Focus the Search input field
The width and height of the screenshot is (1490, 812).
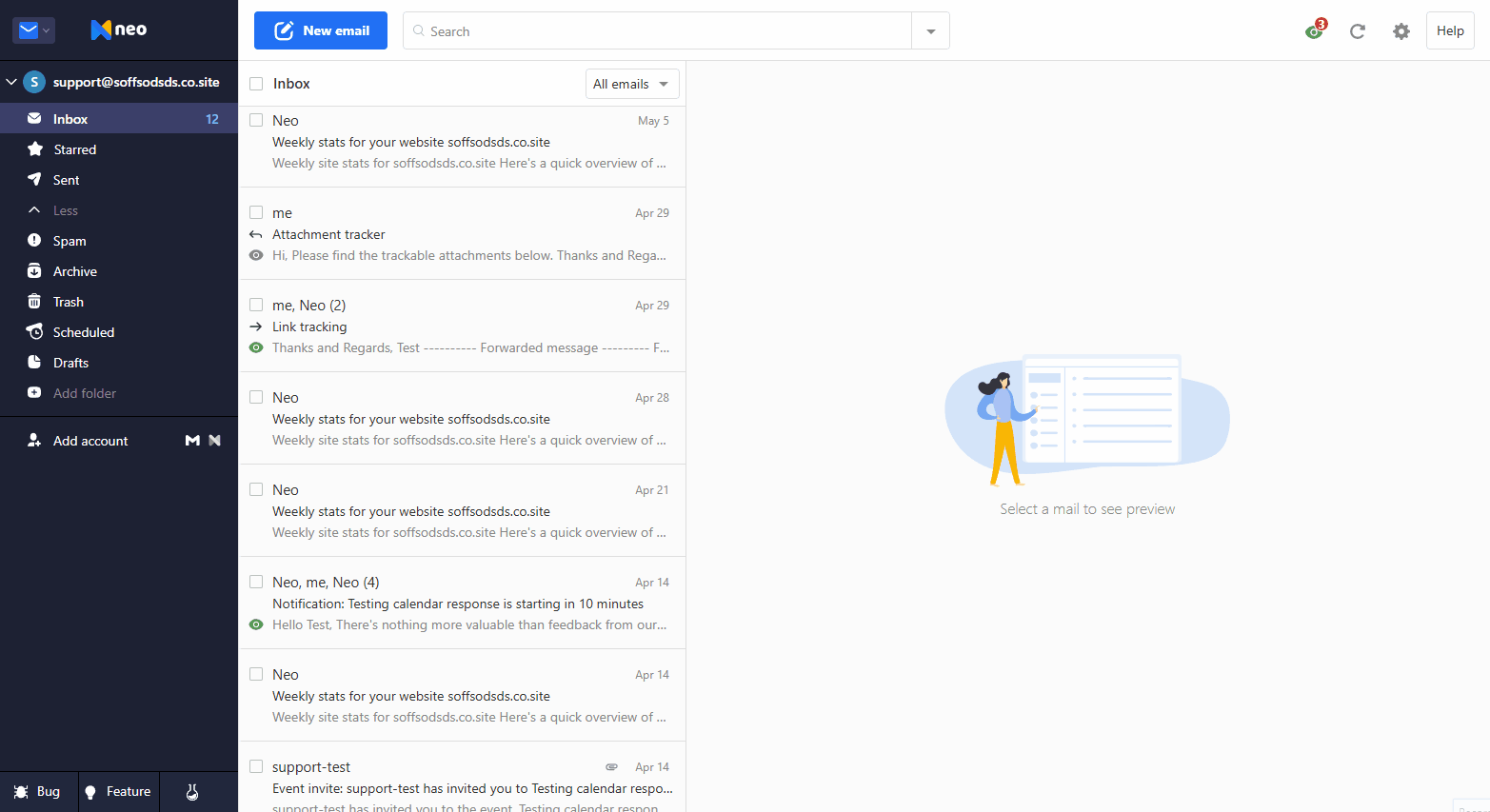coord(658,31)
